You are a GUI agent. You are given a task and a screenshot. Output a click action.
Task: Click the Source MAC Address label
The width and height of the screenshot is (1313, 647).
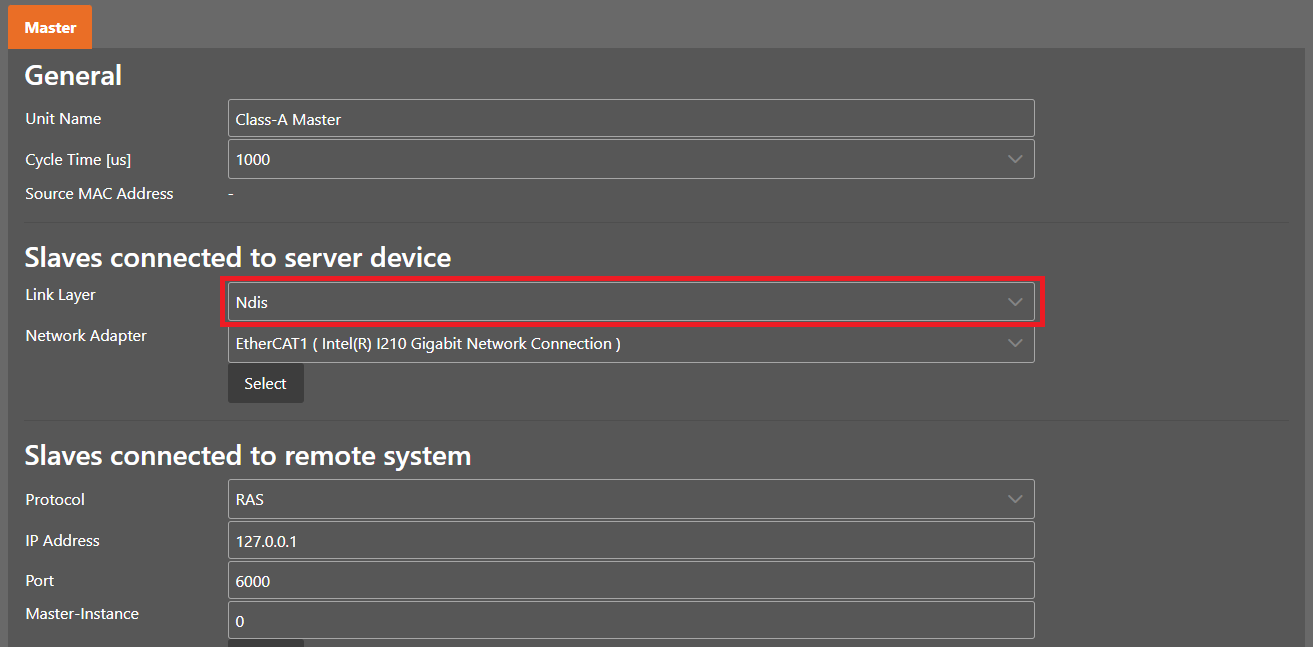tap(99, 194)
